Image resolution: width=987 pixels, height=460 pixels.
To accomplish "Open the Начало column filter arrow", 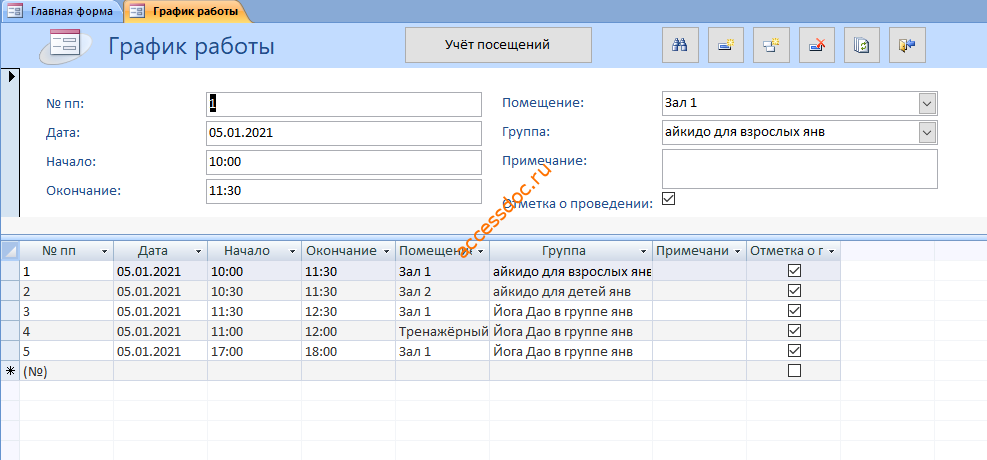I will tap(293, 251).
